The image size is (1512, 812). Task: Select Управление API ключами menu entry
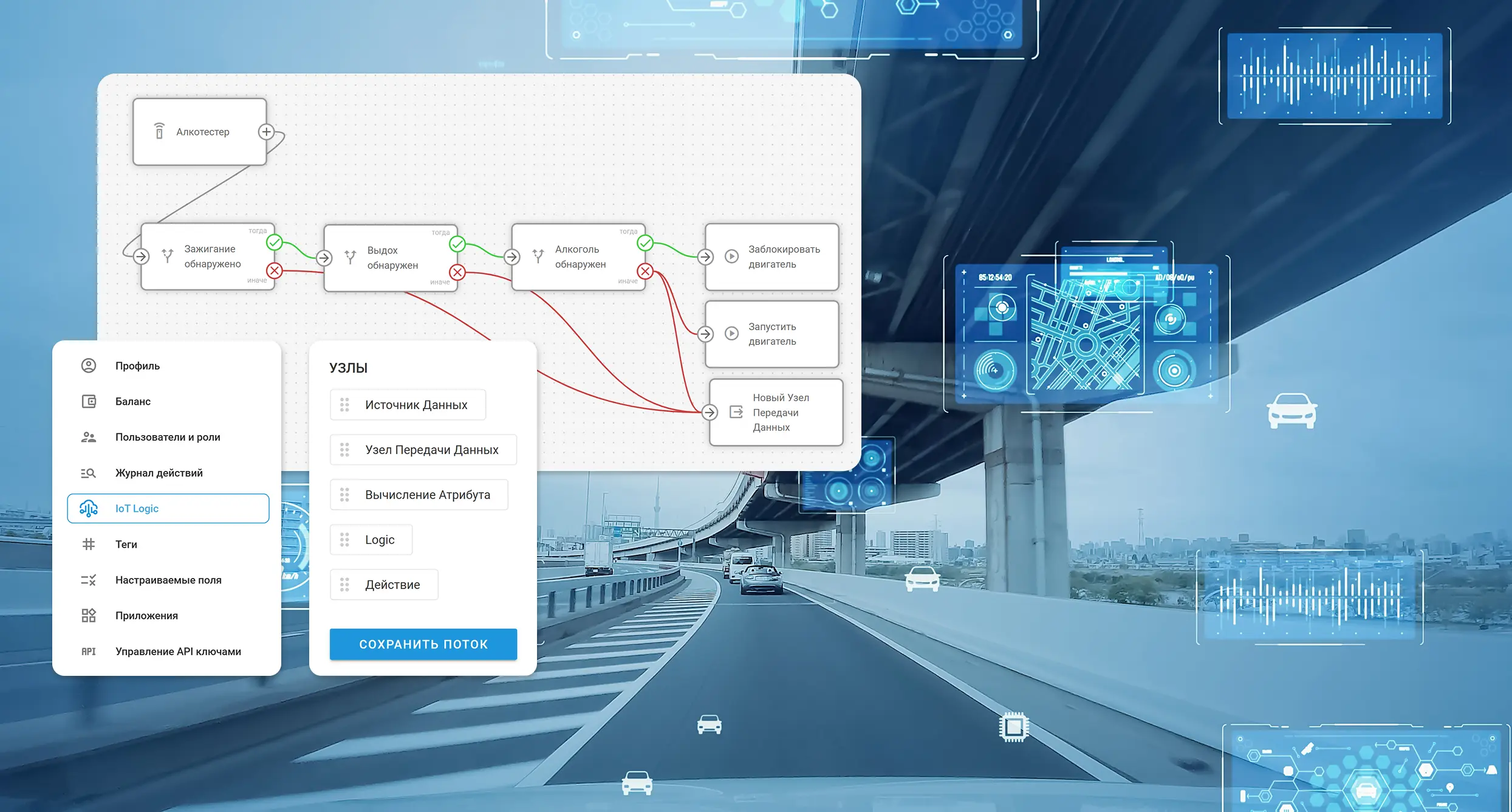point(178,652)
